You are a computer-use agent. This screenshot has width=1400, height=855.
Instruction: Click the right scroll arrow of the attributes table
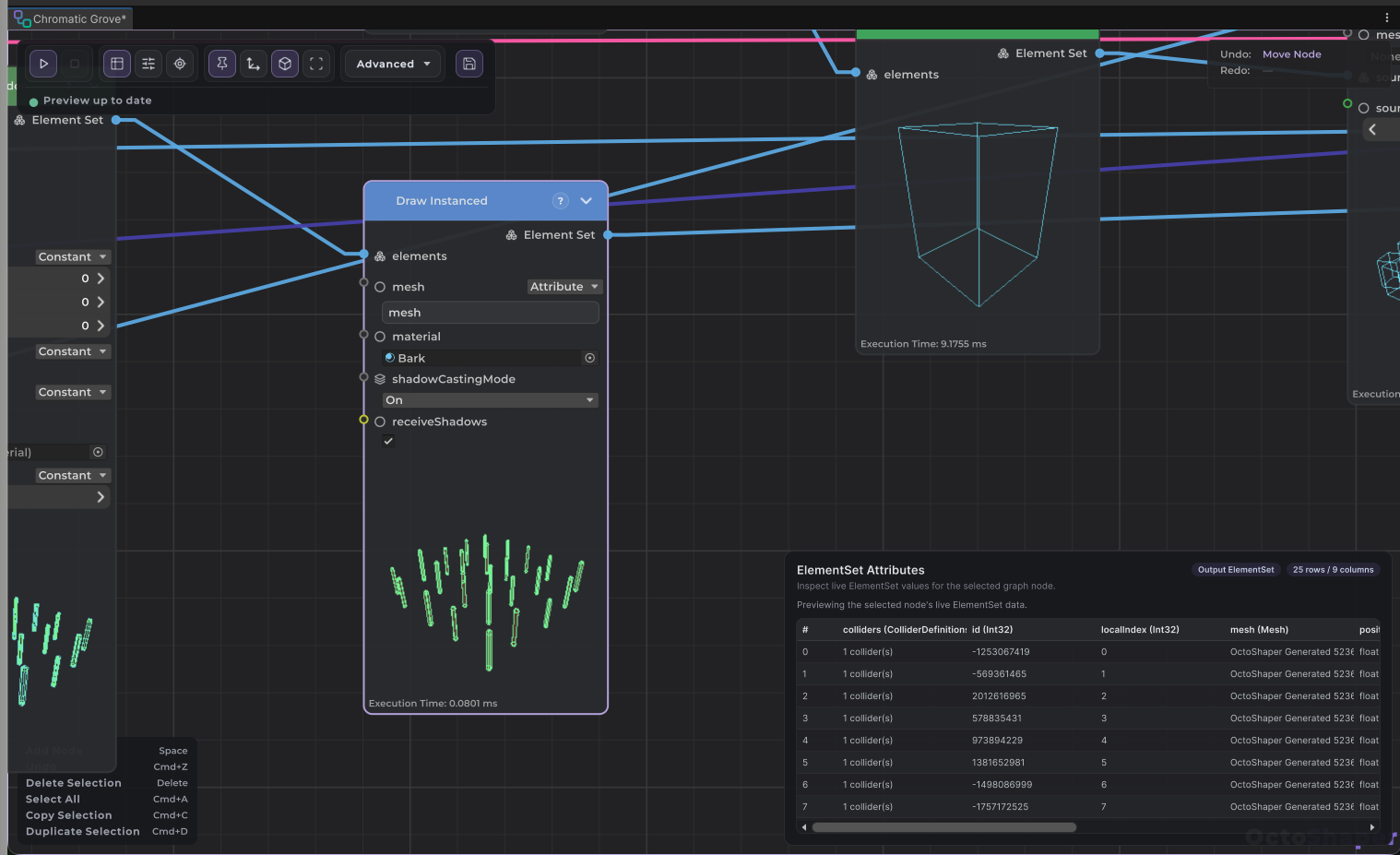click(x=1372, y=827)
